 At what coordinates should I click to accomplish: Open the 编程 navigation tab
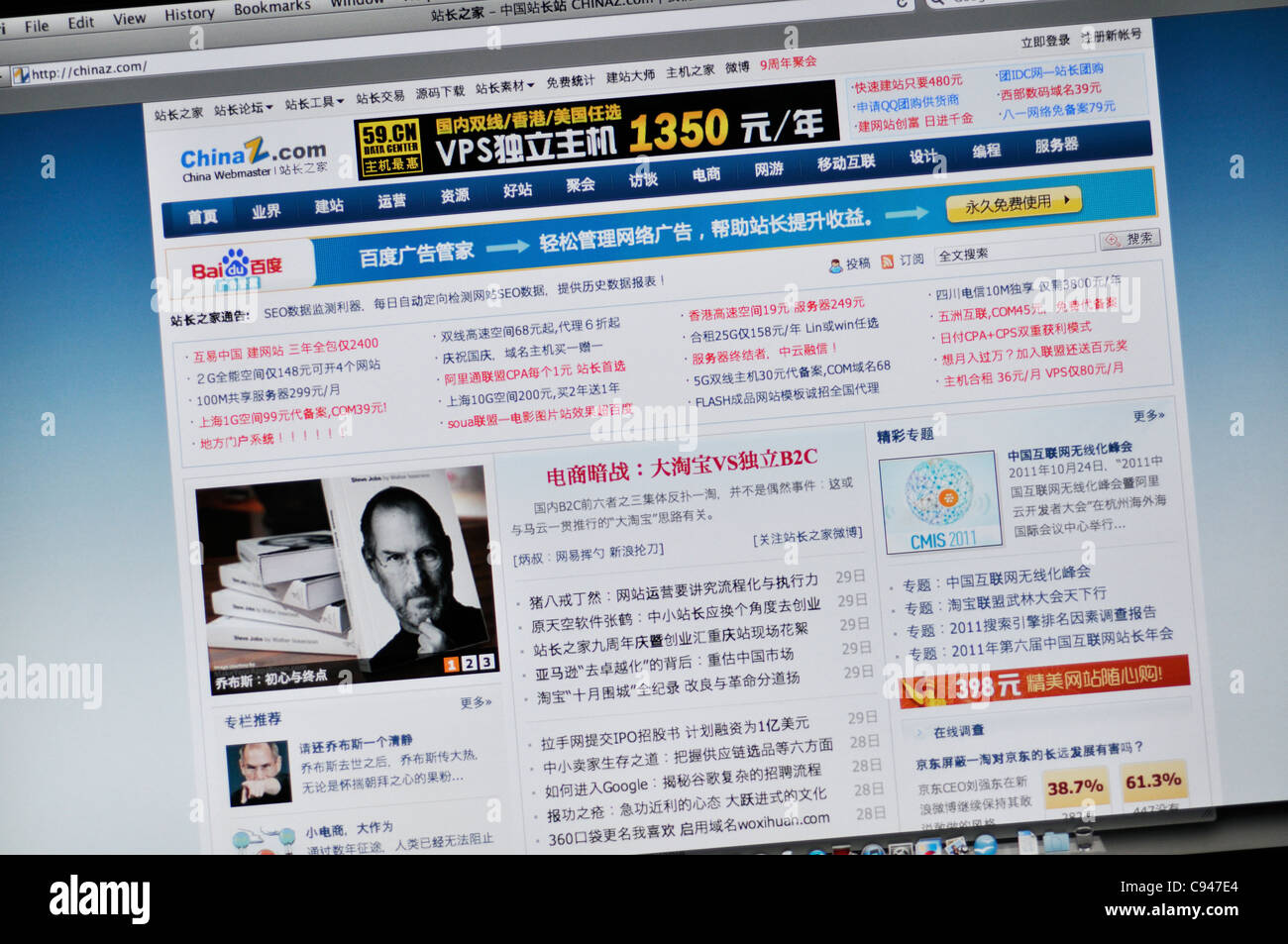pyautogui.click(x=986, y=151)
